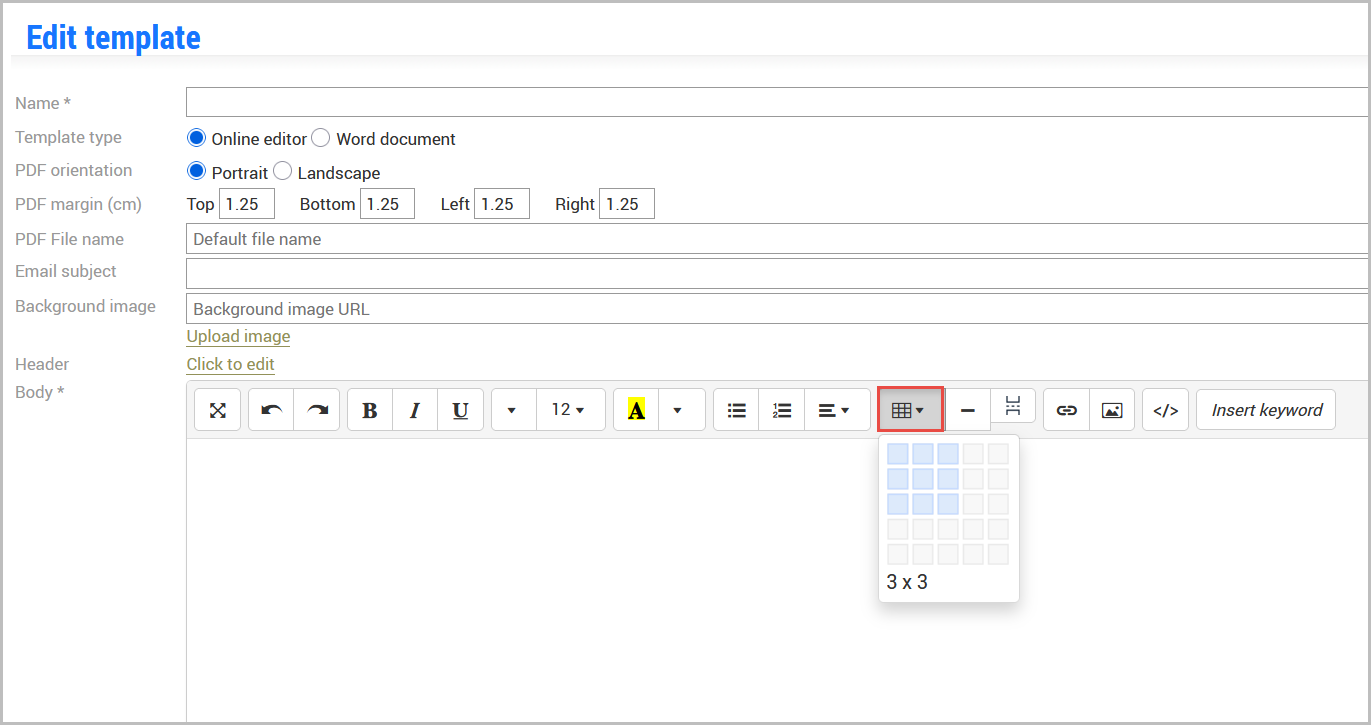
Task: Click the Top margin field
Action: coord(247,204)
